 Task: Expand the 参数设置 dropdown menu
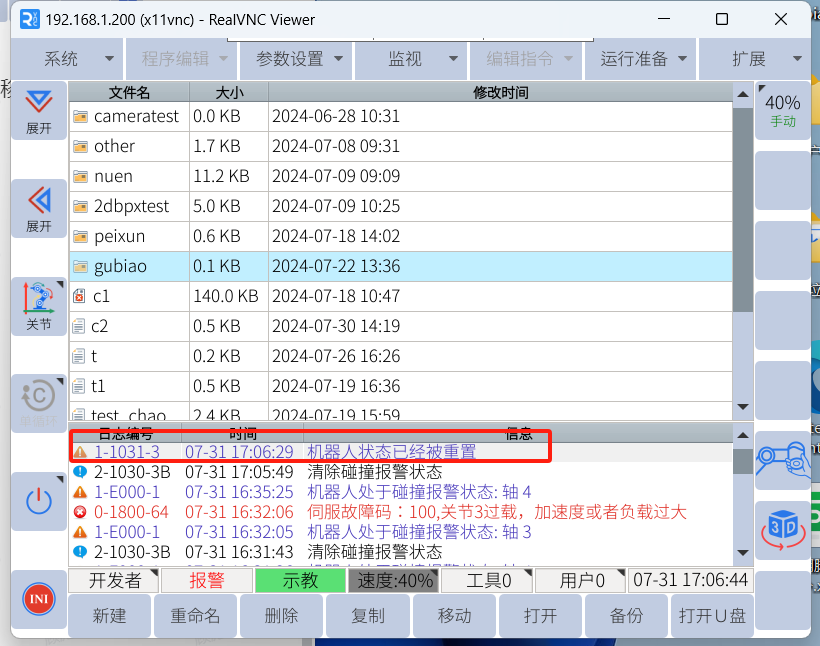click(299, 59)
